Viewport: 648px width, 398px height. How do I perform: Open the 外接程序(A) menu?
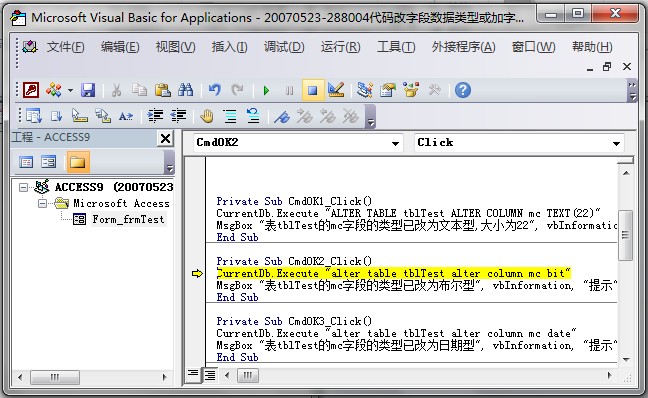(463, 47)
